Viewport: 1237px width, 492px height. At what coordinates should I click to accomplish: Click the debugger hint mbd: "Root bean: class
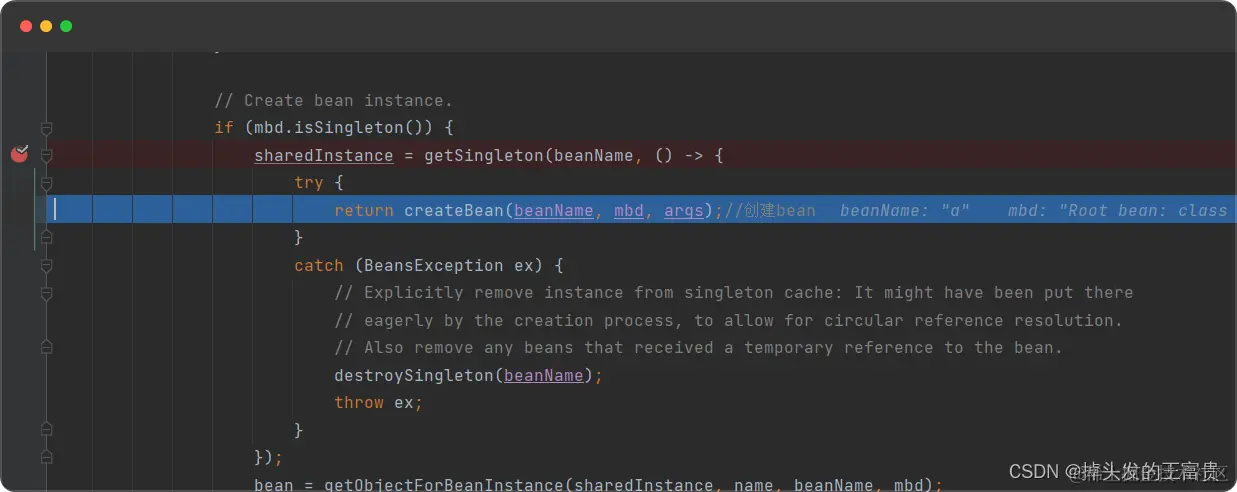[1117, 210]
